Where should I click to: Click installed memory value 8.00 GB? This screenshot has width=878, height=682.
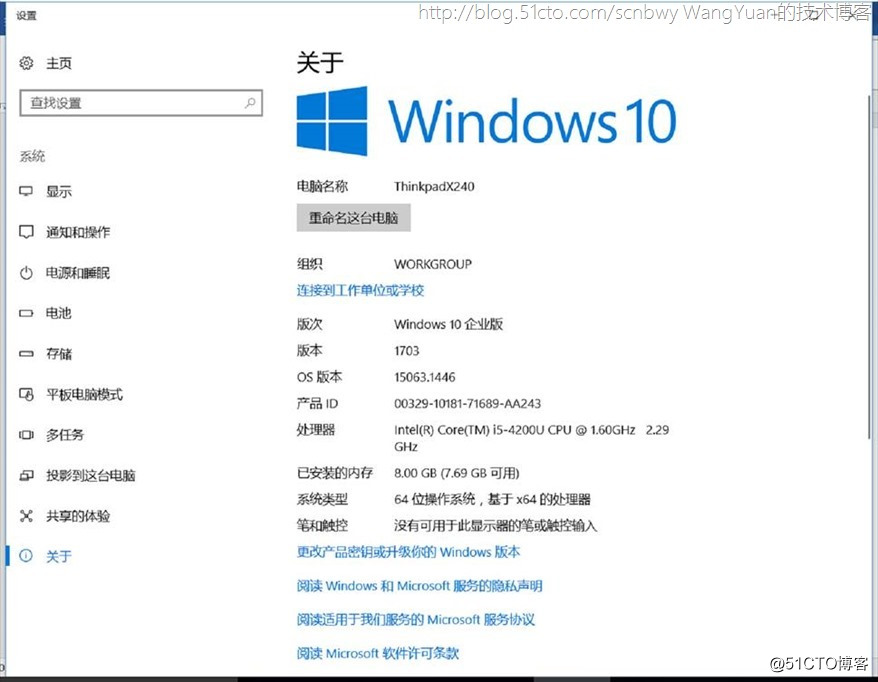(x=456, y=473)
